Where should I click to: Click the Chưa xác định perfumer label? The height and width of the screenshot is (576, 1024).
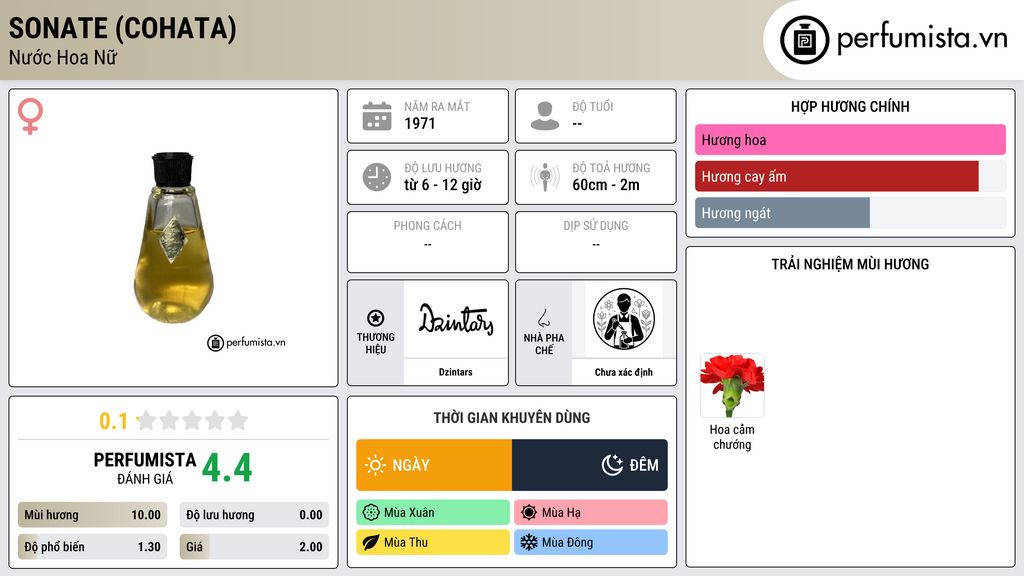click(x=624, y=372)
